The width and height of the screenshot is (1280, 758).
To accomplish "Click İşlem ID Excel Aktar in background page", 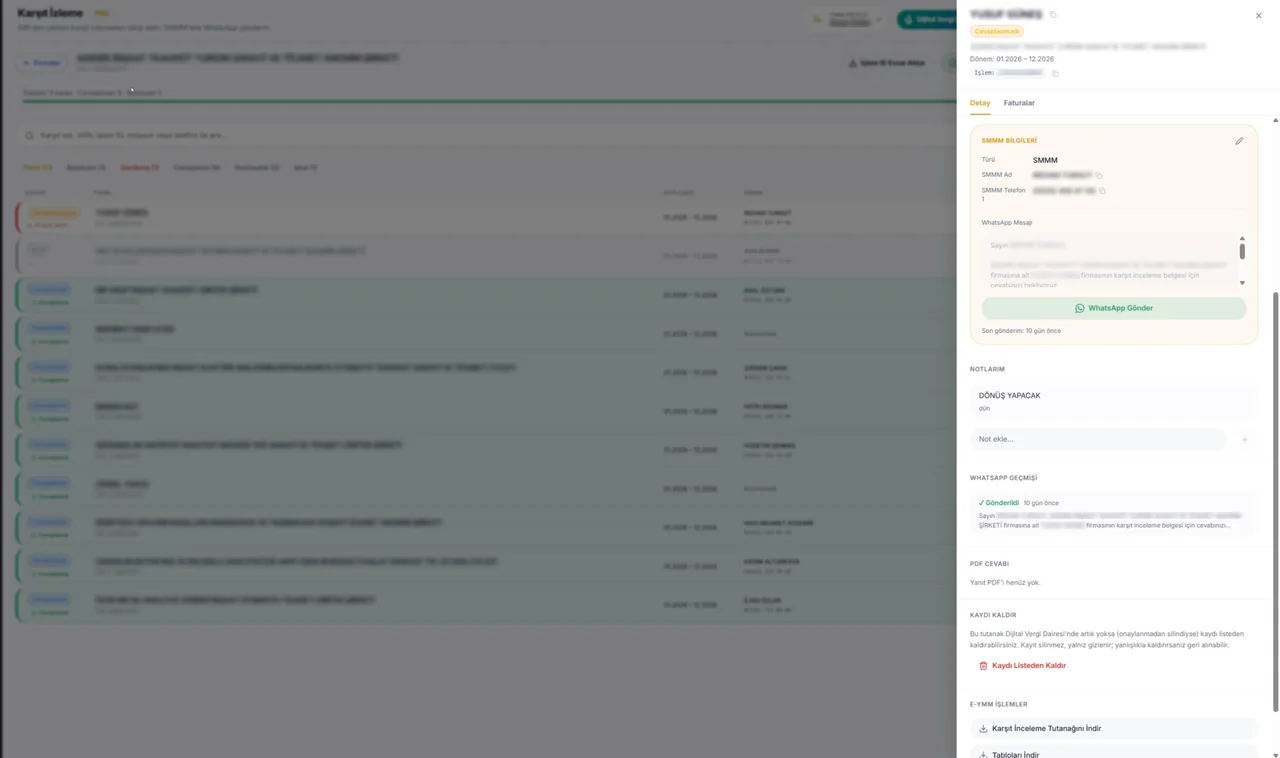I will [887, 63].
